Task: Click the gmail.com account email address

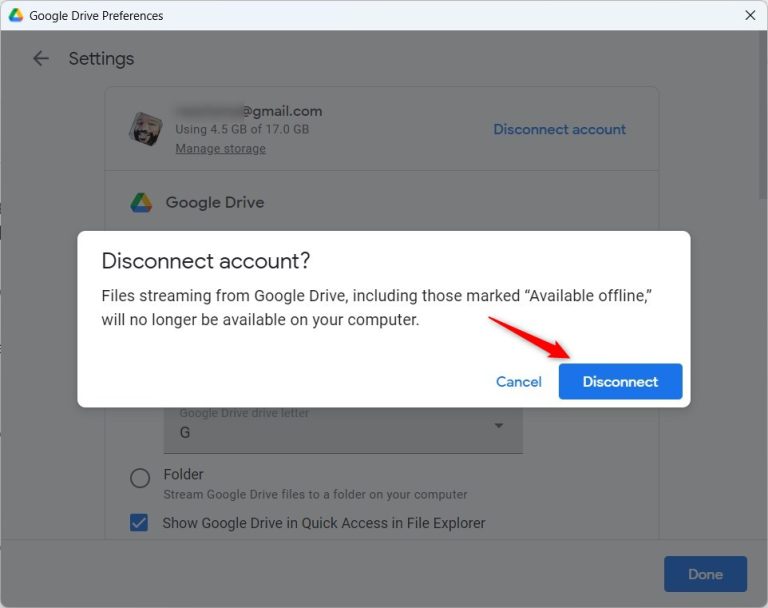Action: pyautogui.click(x=248, y=111)
